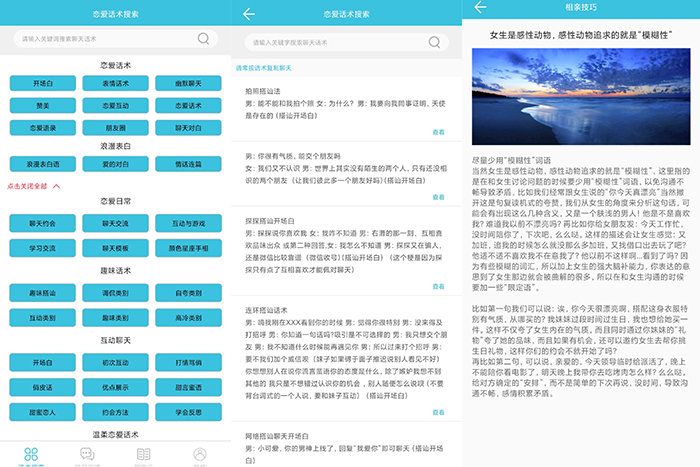Select the 开场白 category under 恋爱话术
The image size is (700, 467).
(42, 84)
